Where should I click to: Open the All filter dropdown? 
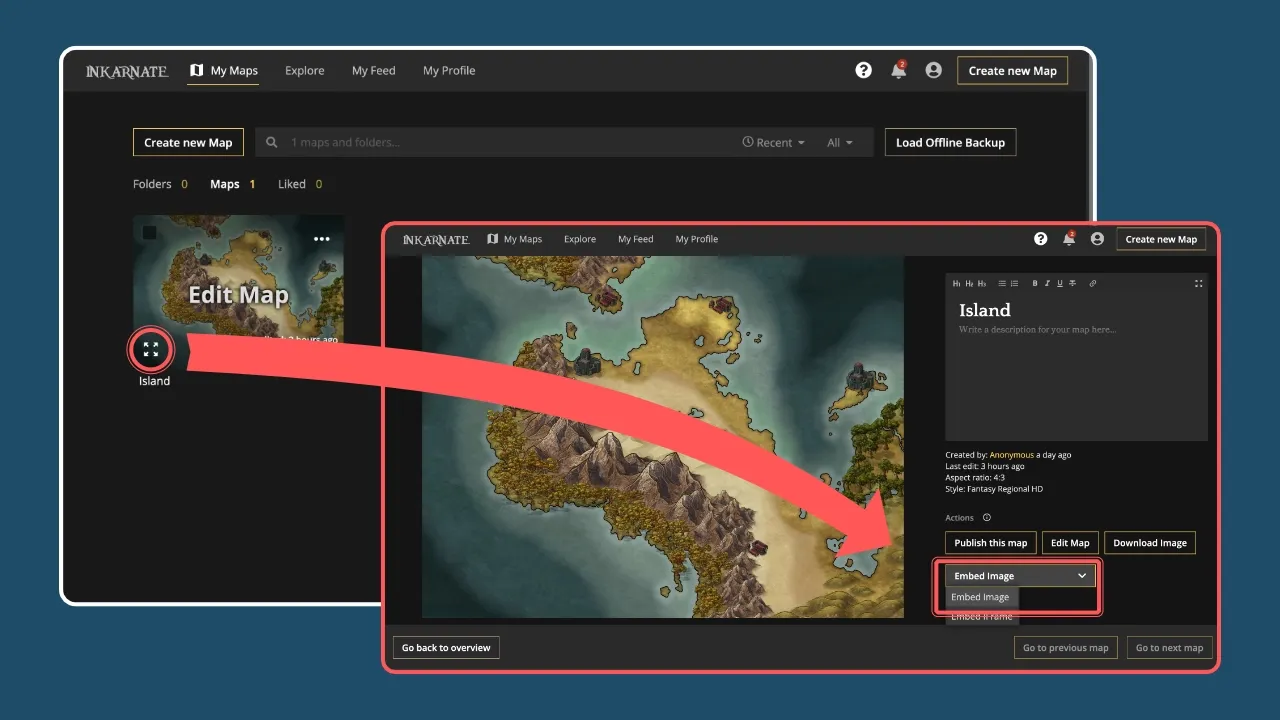pos(840,143)
